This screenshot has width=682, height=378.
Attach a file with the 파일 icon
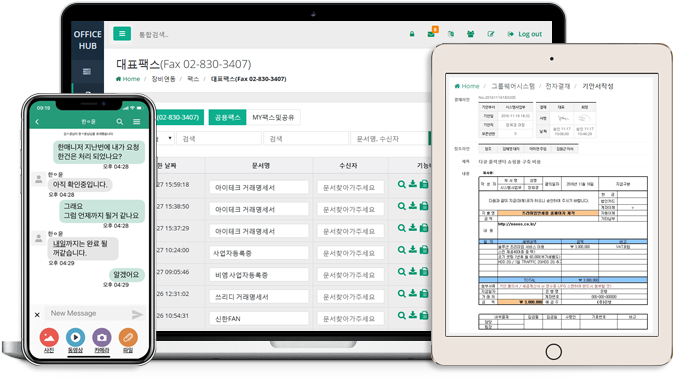point(128,338)
